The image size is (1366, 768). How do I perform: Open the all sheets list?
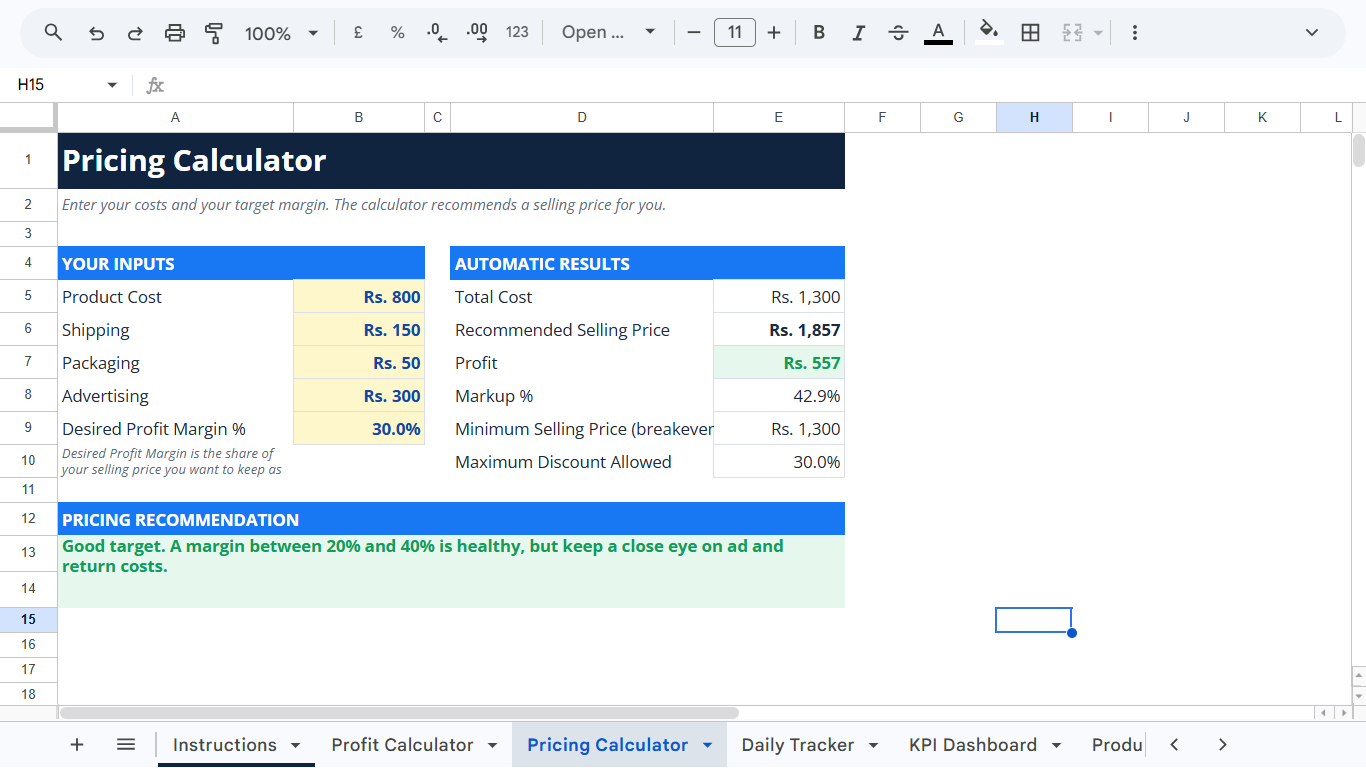[x=126, y=745]
